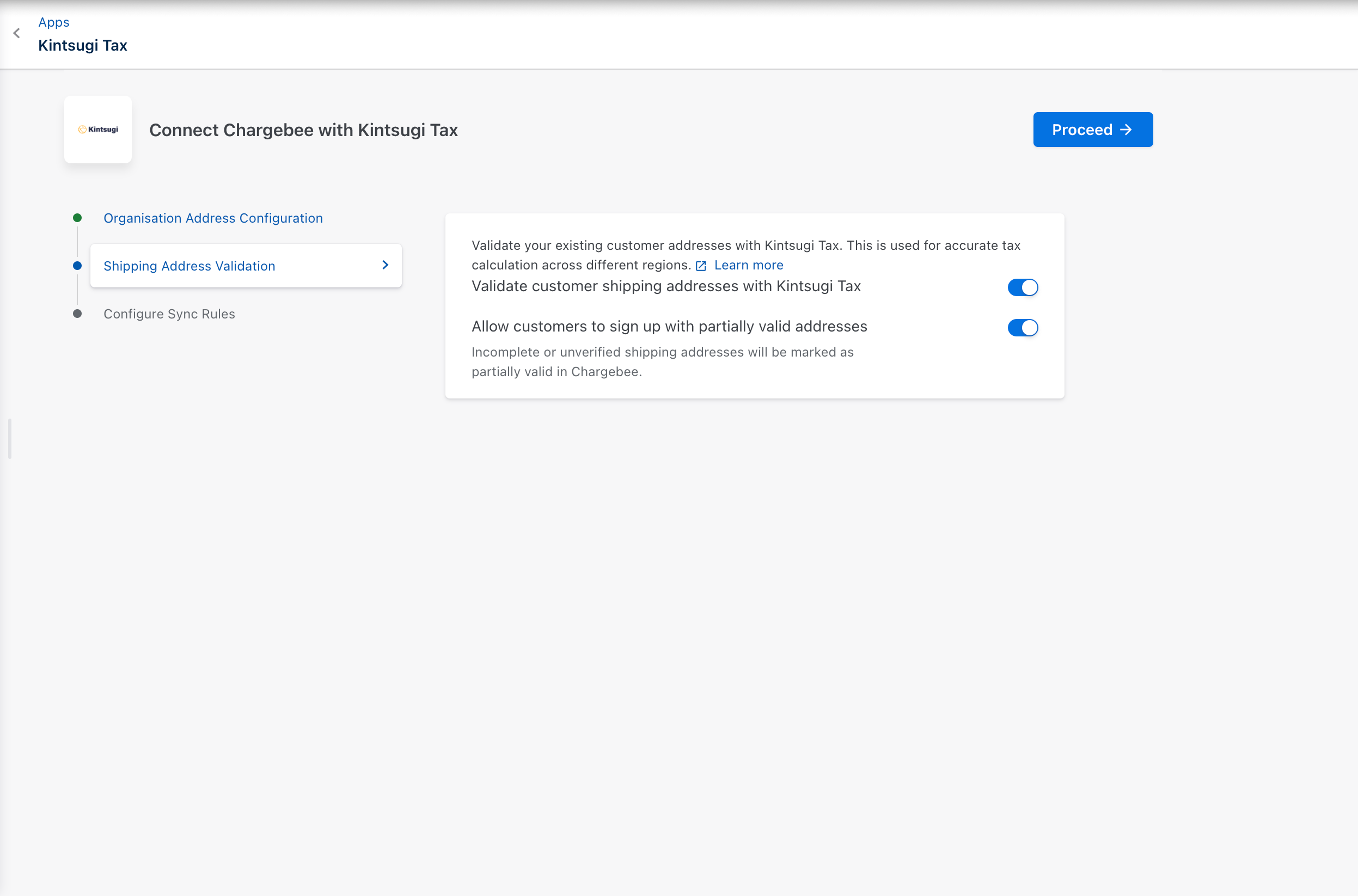Click the Connect Chargebee with Kintsugi Tax heading

(x=303, y=130)
